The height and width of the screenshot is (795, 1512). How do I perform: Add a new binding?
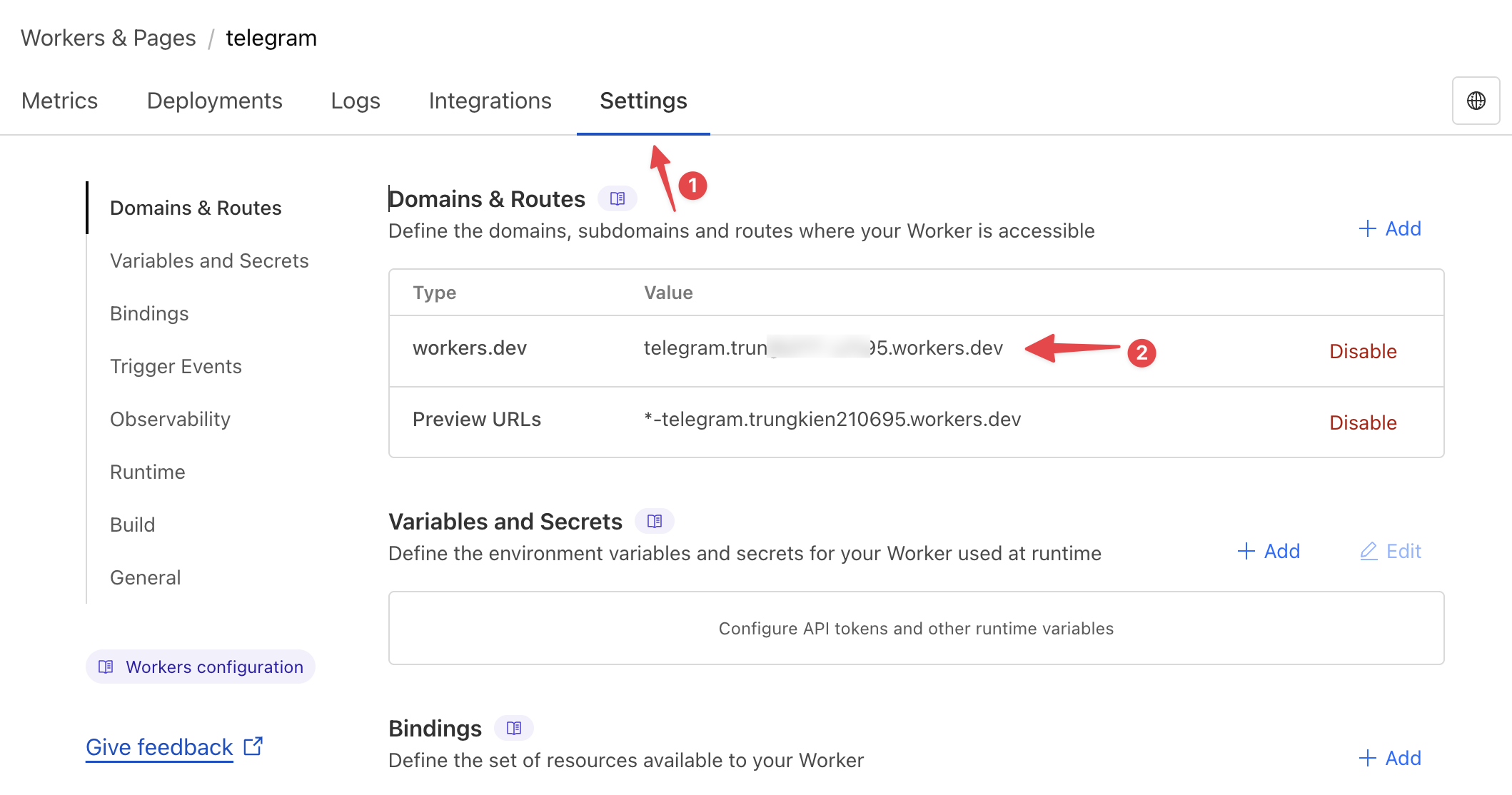(x=1390, y=758)
